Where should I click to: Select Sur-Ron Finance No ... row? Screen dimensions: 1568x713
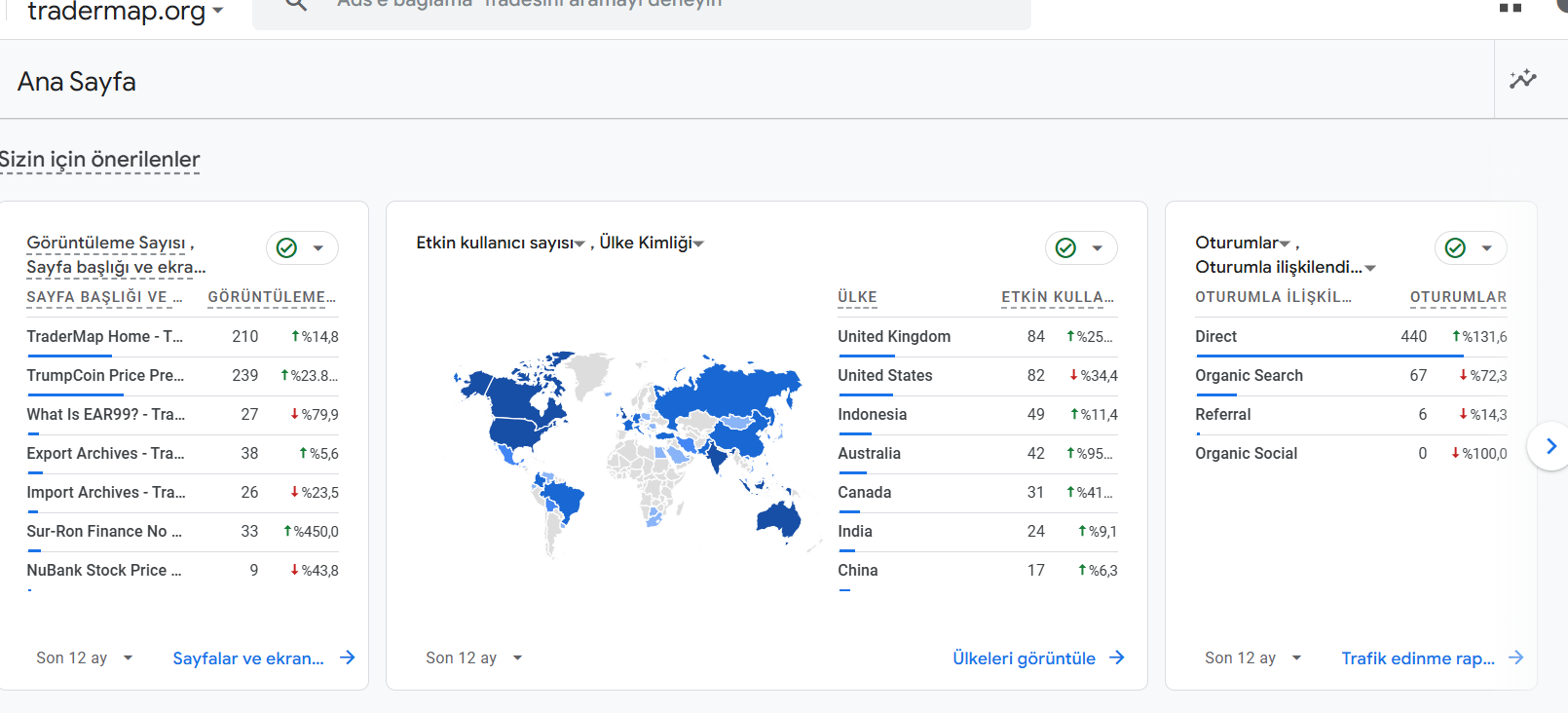tap(182, 532)
